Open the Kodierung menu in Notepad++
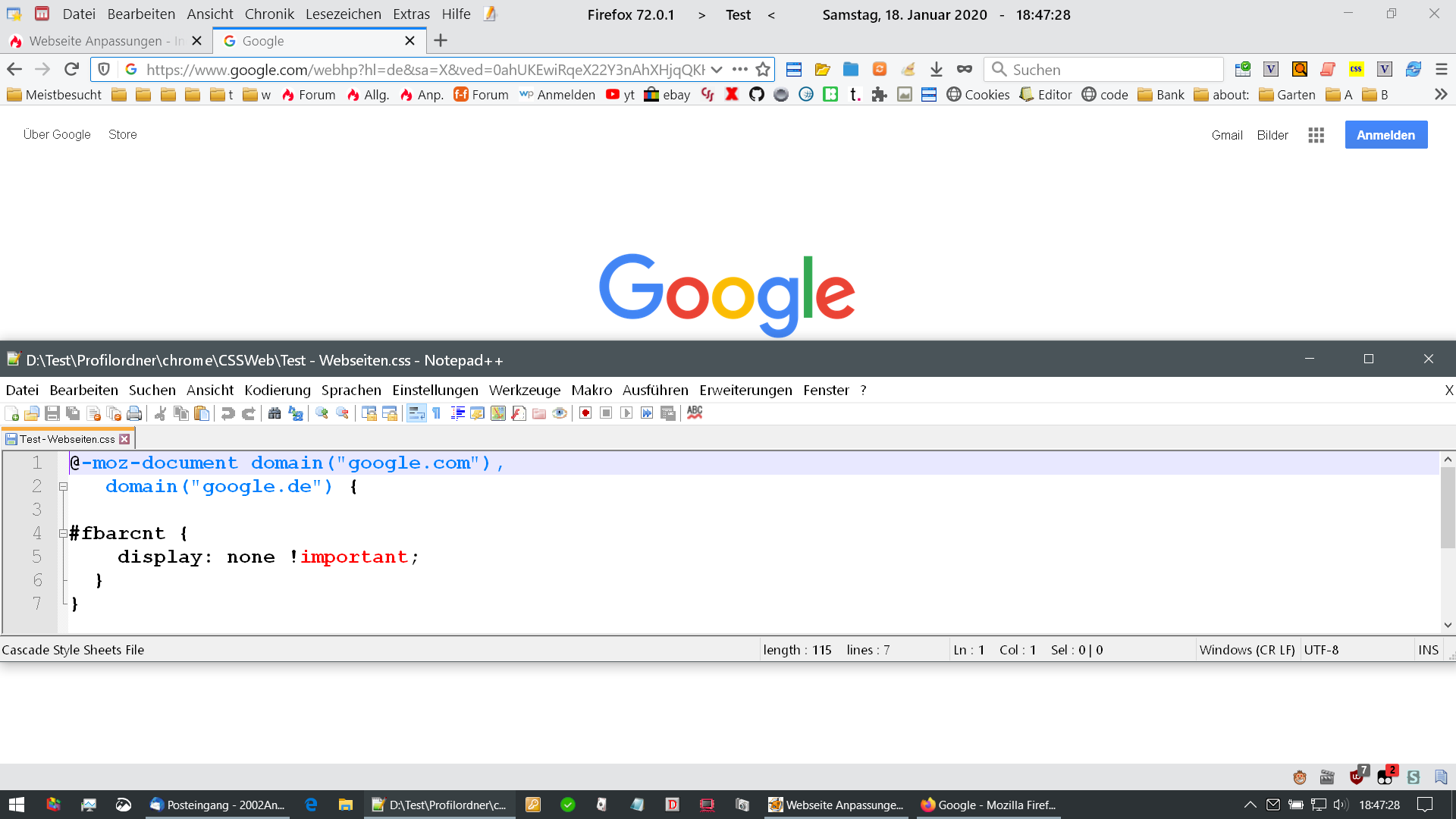 click(x=278, y=390)
